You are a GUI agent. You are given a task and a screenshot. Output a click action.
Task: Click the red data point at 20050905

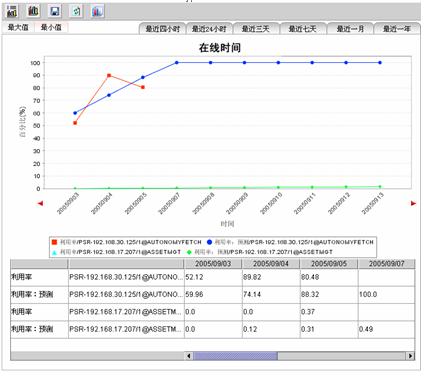(143, 87)
